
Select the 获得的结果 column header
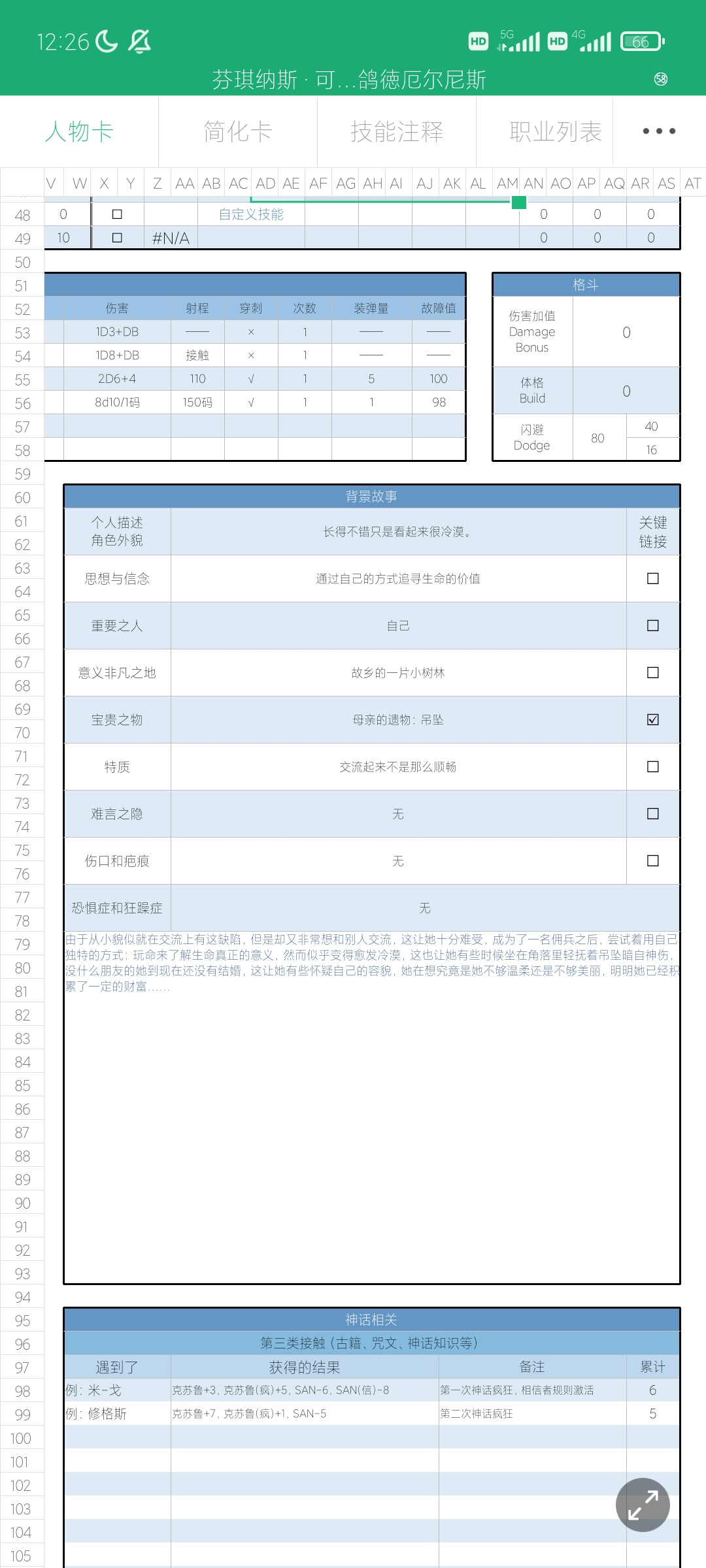pos(305,1367)
